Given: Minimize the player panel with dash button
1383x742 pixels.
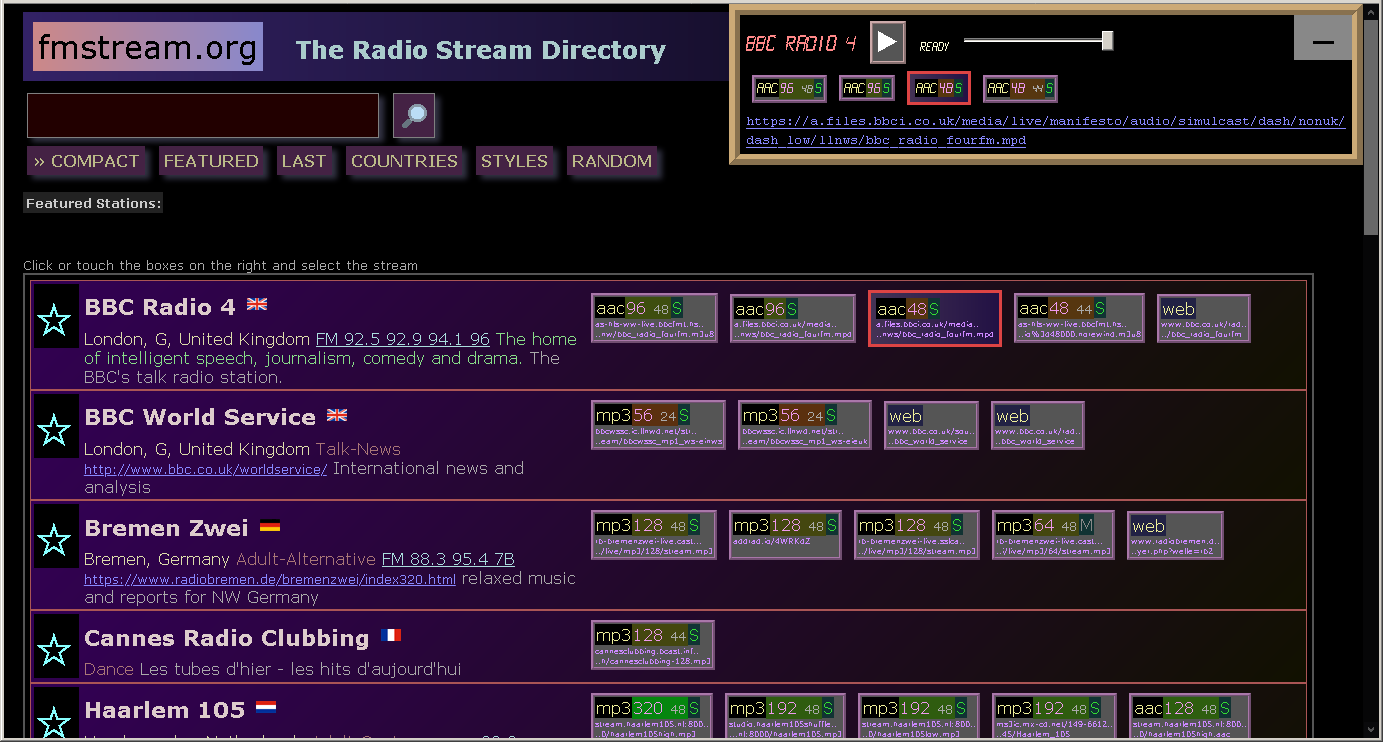Looking at the screenshot, I should pos(1322,39).
